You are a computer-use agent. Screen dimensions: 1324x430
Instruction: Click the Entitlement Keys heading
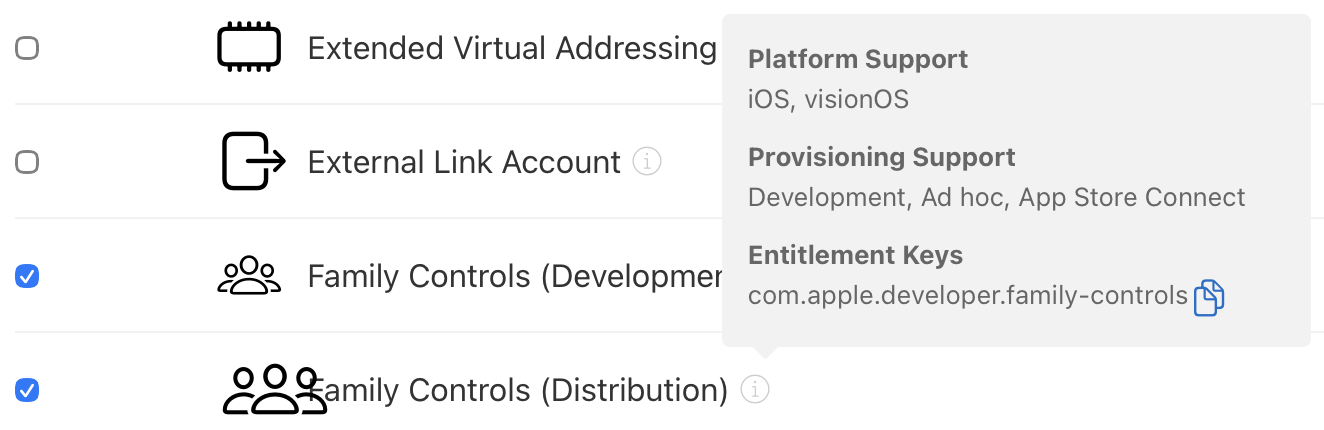tap(855, 256)
